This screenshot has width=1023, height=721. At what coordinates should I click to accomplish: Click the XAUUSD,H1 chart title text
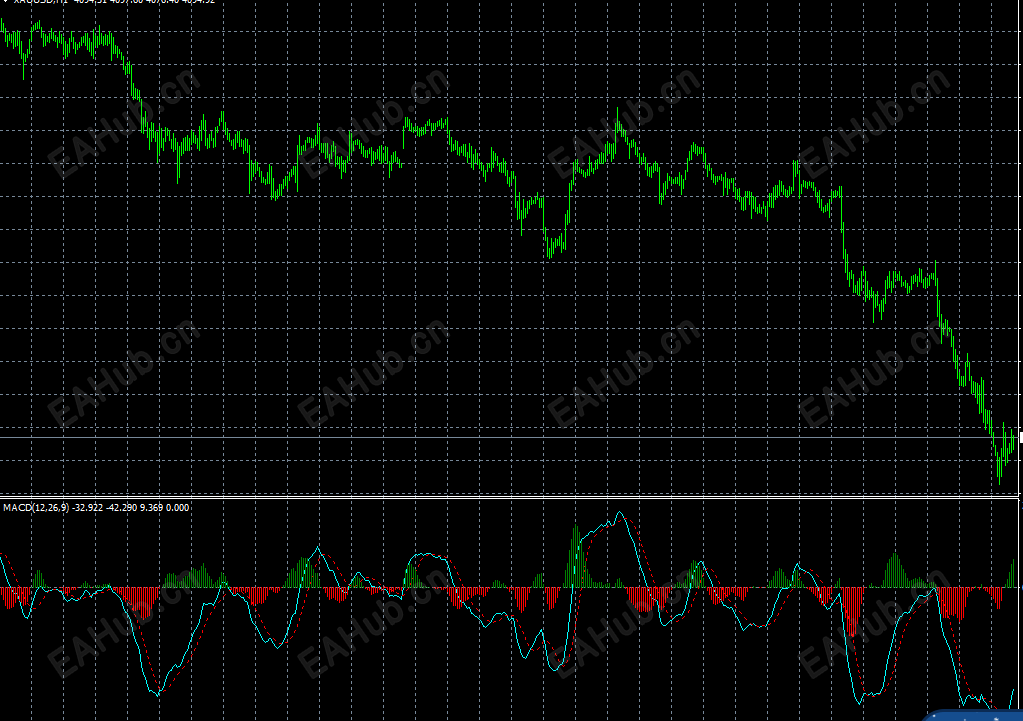[41, 2]
